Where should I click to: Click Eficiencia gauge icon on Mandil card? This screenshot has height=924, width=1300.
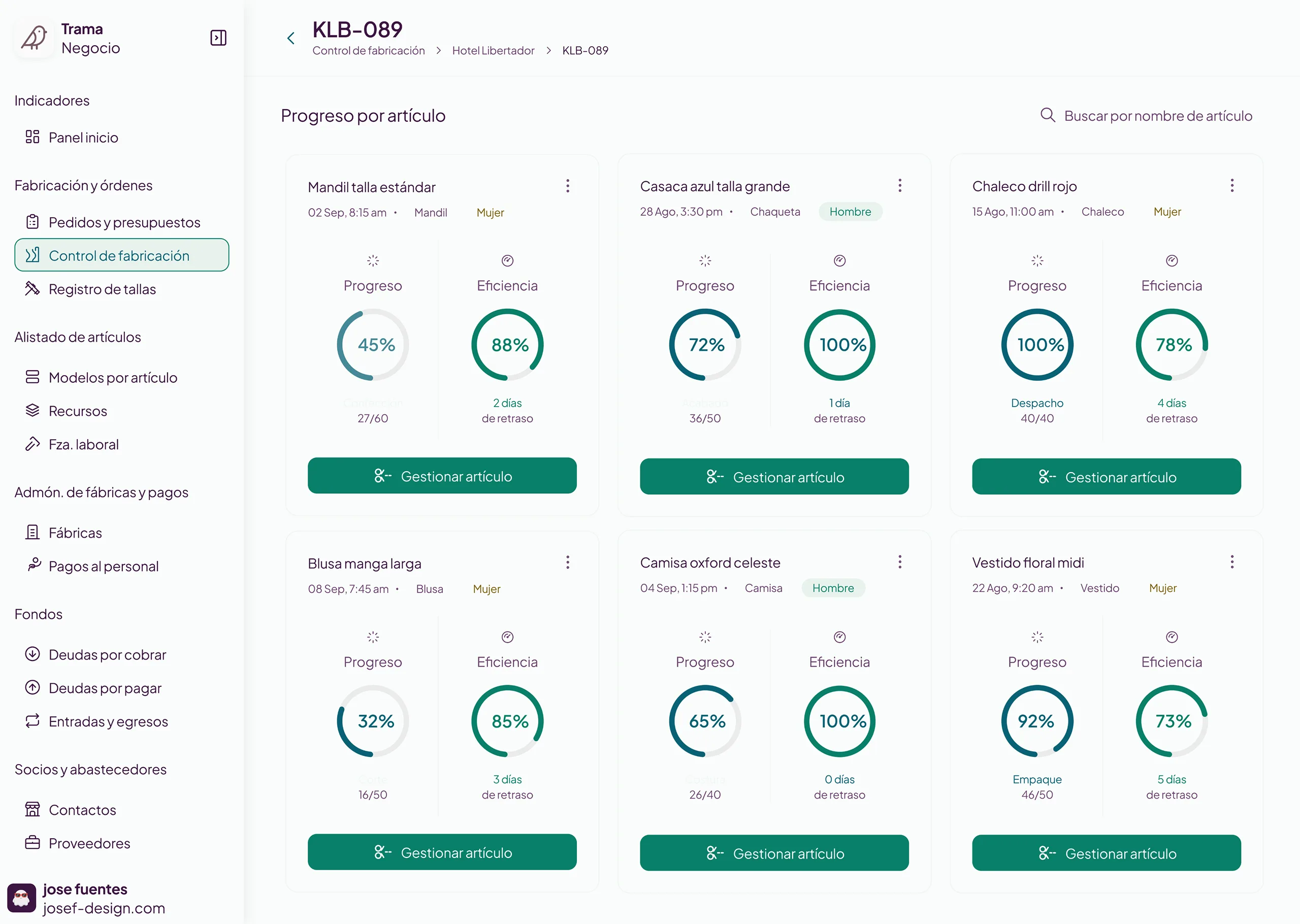507,260
